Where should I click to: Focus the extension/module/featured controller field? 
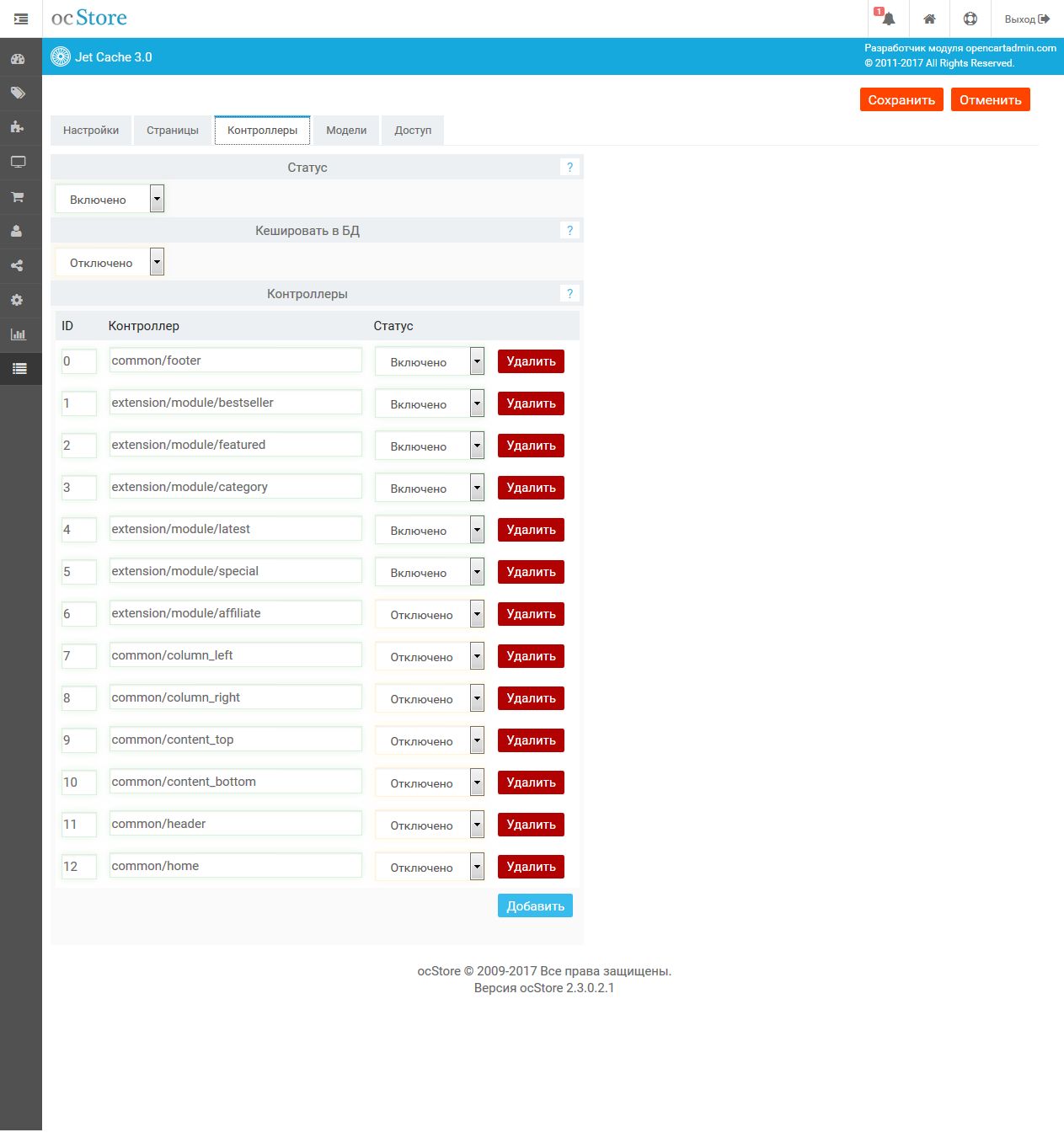(235, 445)
